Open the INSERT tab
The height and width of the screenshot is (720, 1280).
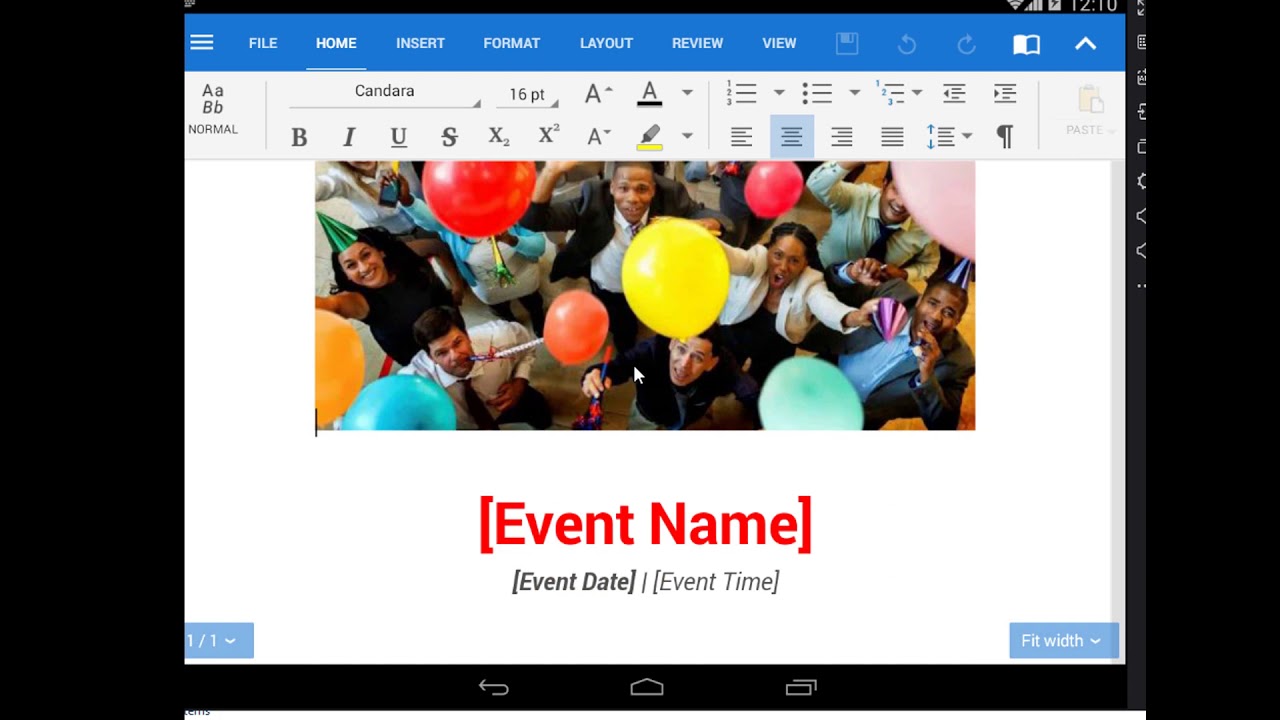(x=420, y=43)
